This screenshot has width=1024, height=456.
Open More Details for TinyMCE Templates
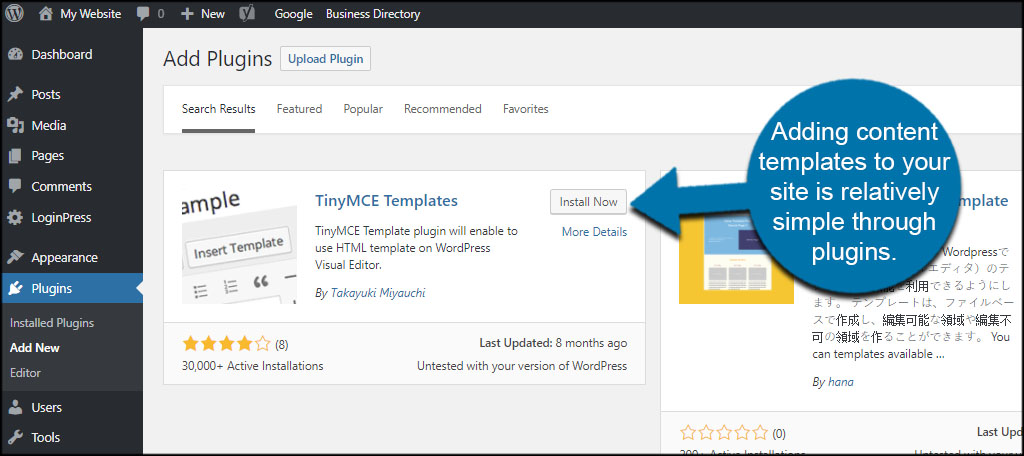594,232
